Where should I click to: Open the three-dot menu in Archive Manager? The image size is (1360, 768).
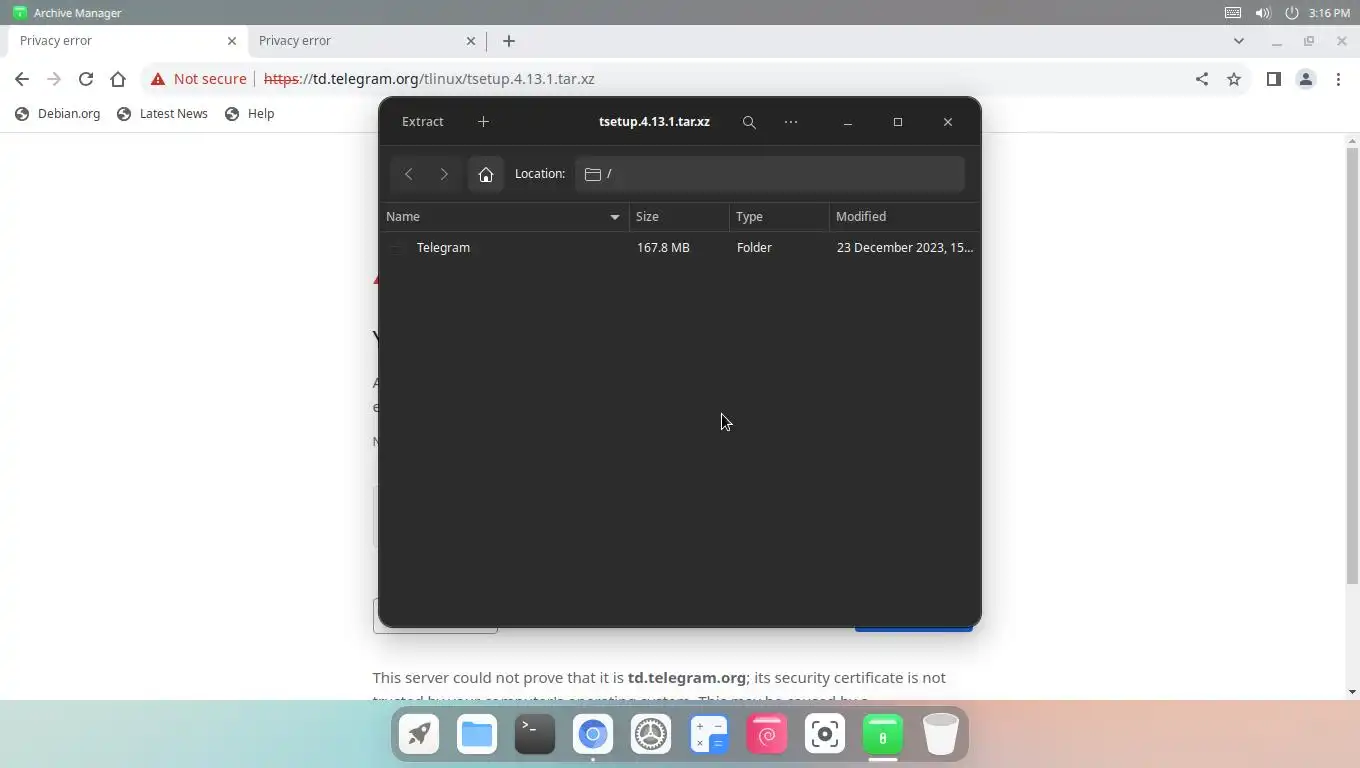(x=791, y=122)
